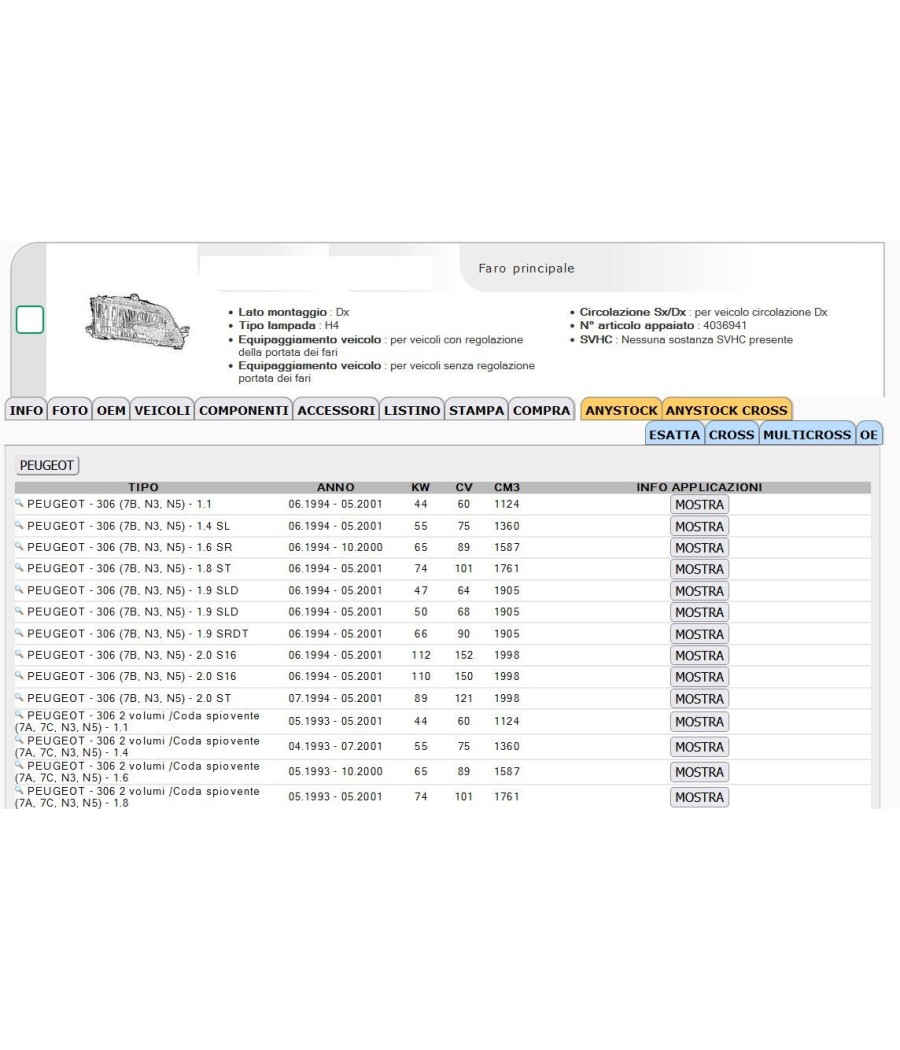Open the MULTICROSS tab
Viewport: 900px width, 1050px height.
807,434
